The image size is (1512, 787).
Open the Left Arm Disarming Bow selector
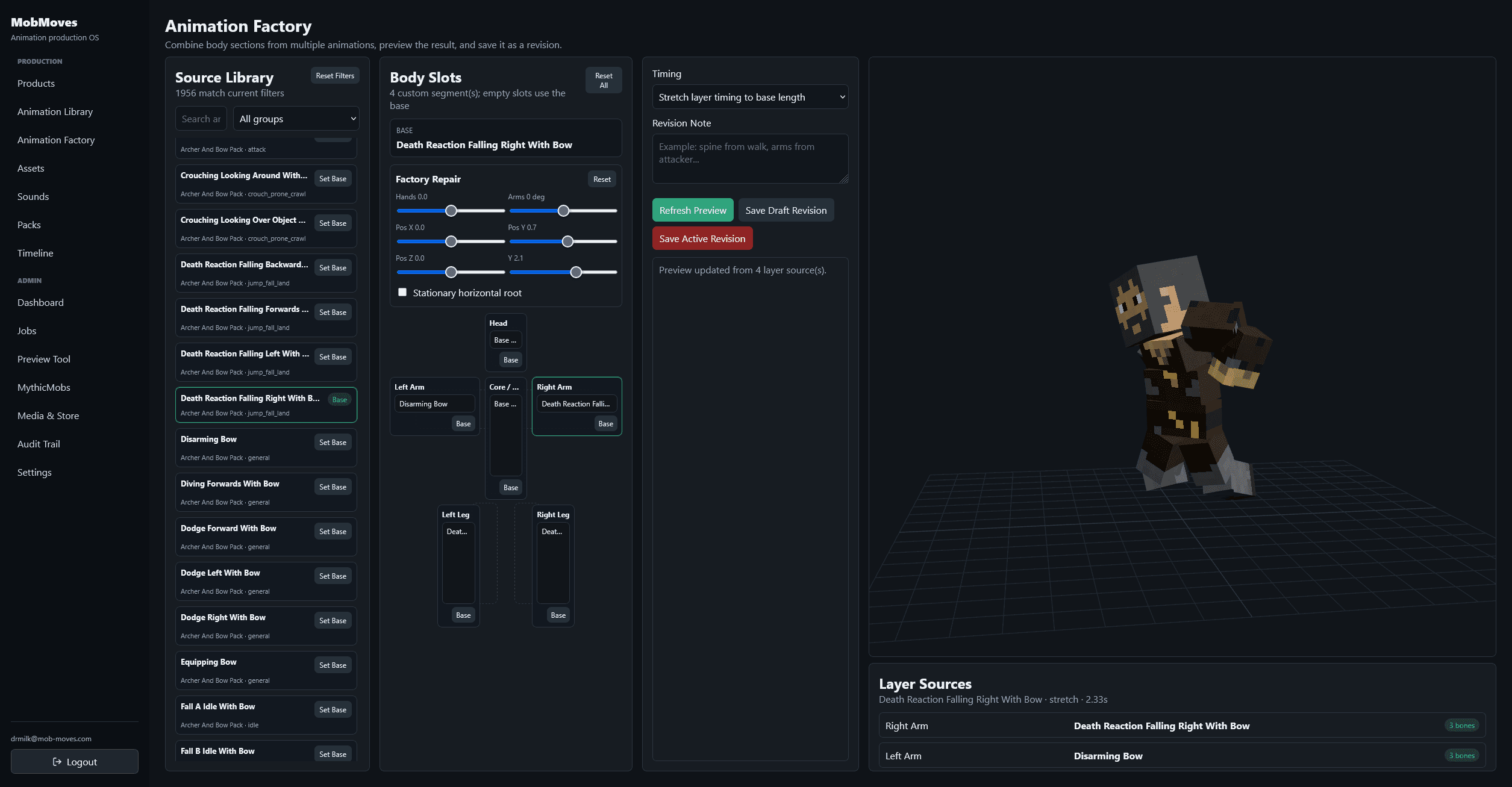click(x=434, y=404)
